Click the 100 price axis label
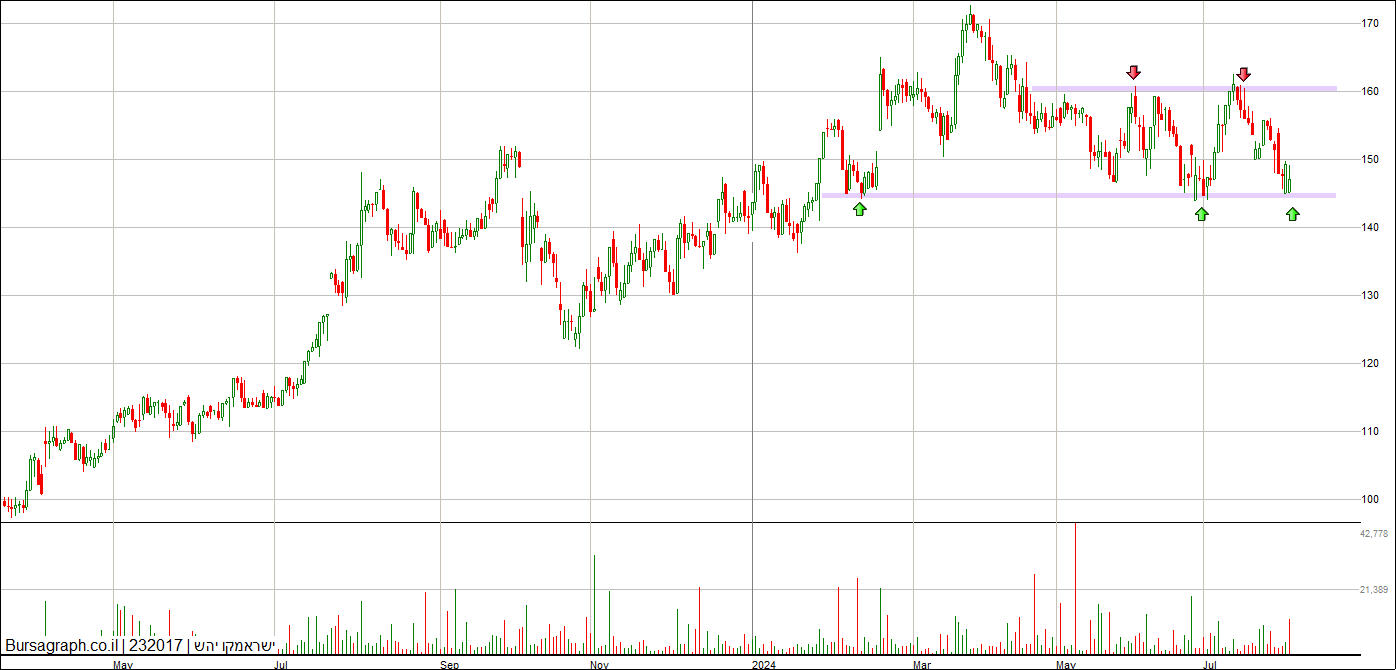 tap(1370, 499)
